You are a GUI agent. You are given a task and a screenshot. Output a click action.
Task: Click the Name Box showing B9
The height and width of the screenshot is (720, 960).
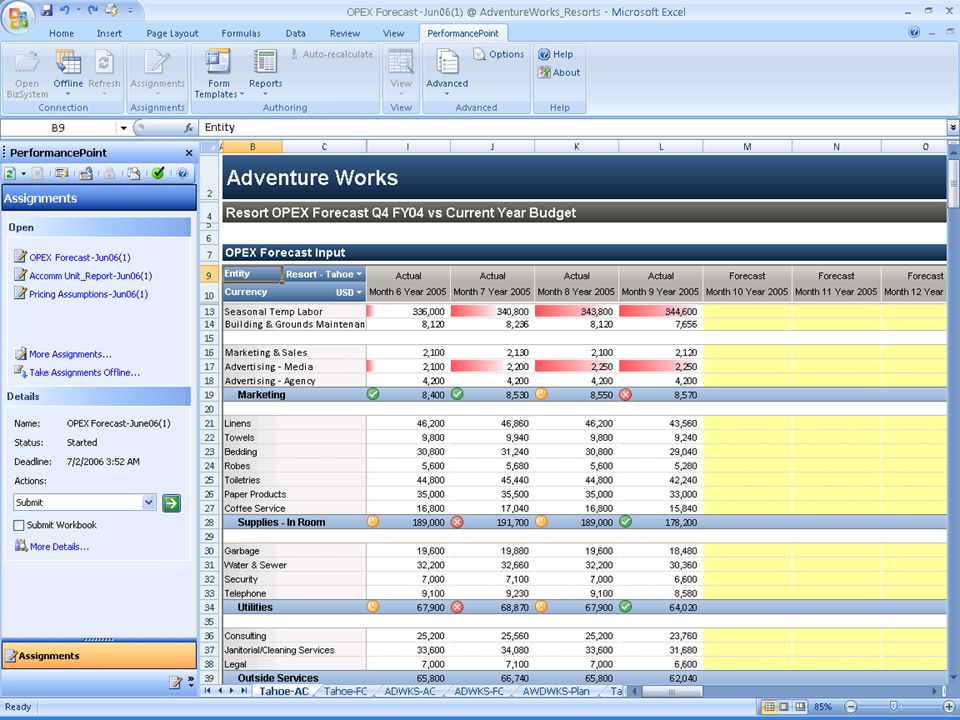[x=58, y=128]
